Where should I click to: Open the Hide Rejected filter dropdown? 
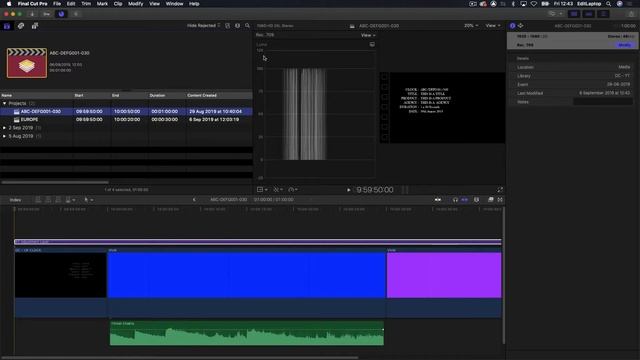[x=203, y=26]
